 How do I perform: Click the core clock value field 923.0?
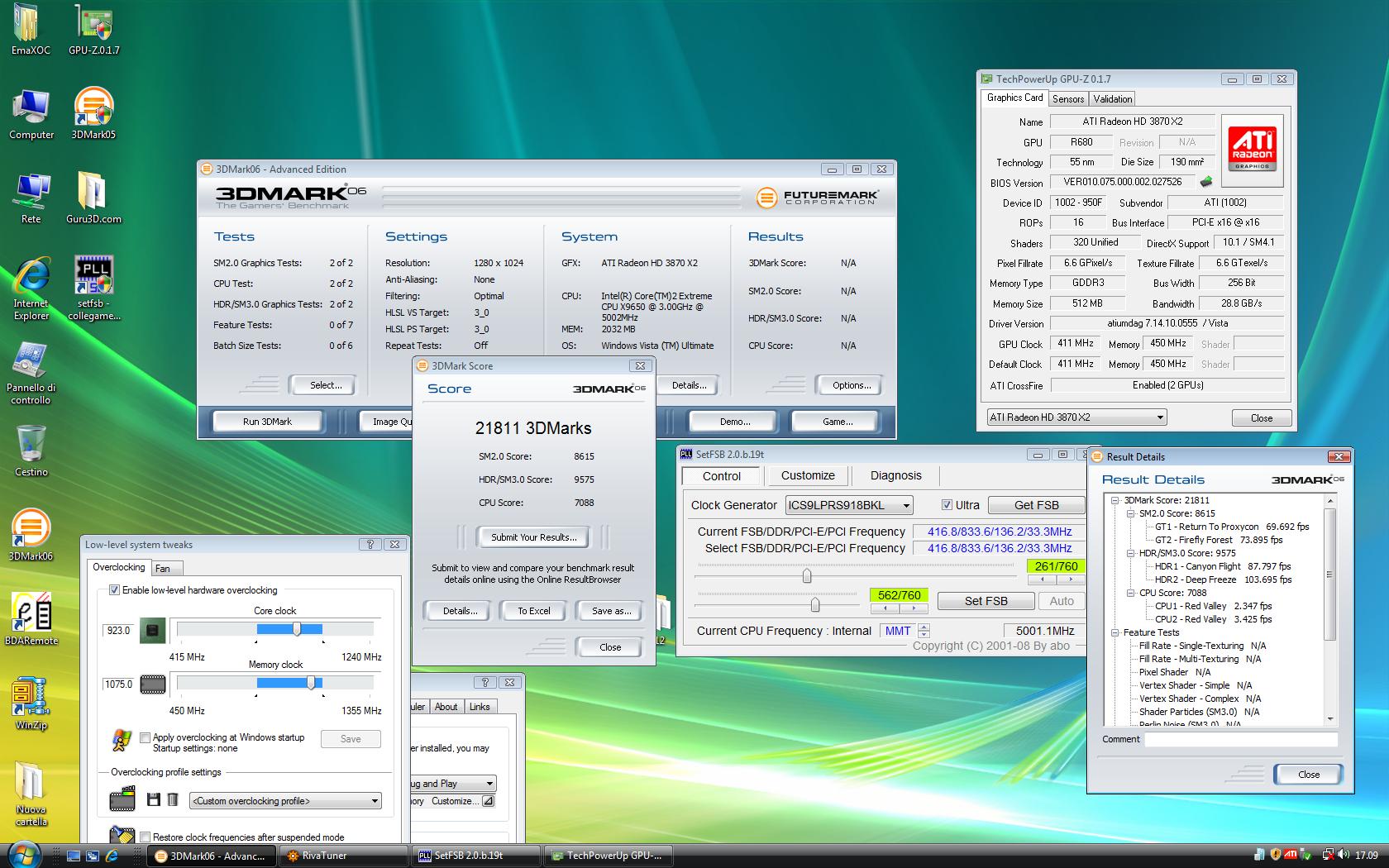tap(118, 630)
